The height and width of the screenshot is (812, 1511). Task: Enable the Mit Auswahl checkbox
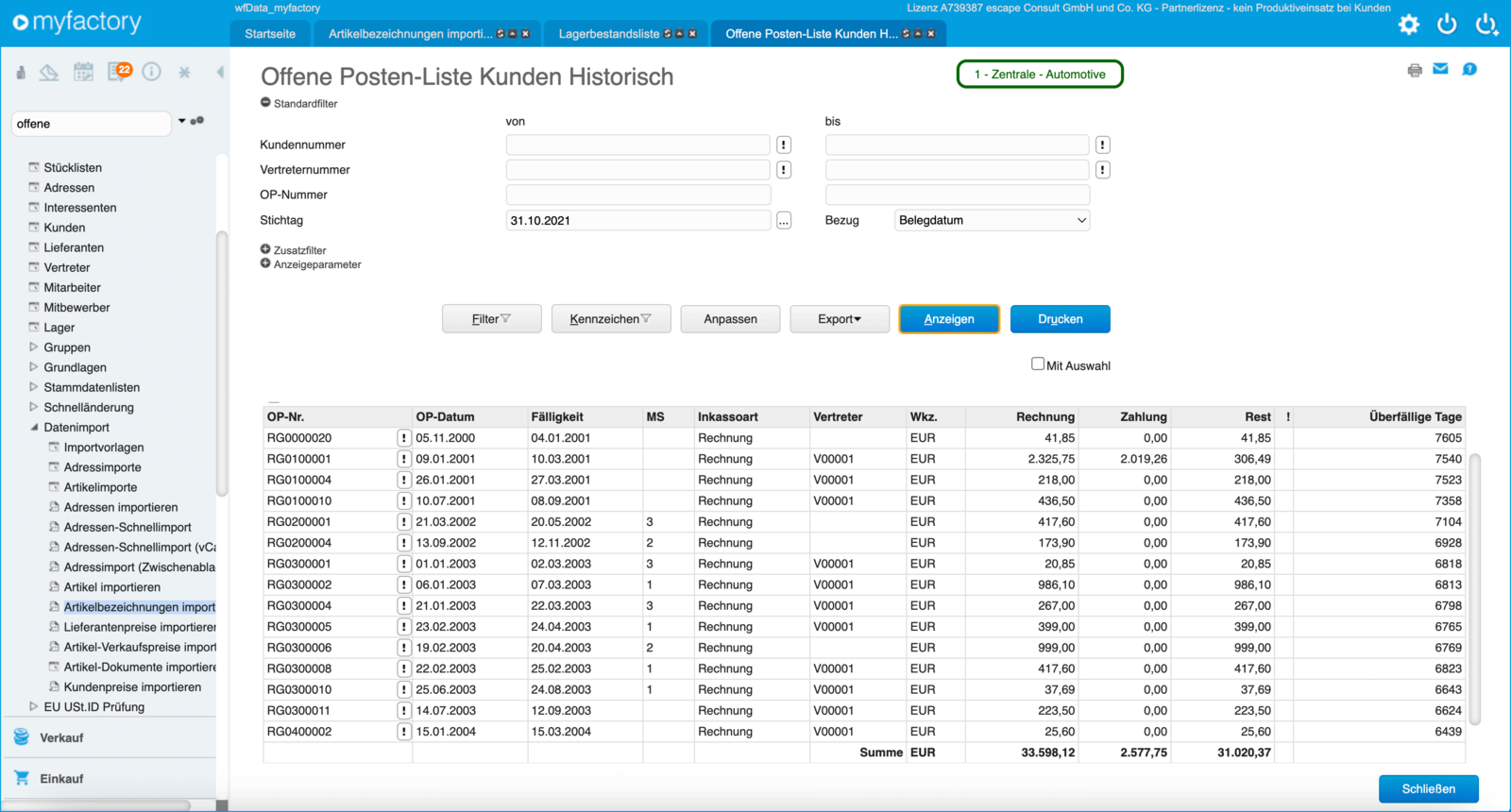[1038, 364]
